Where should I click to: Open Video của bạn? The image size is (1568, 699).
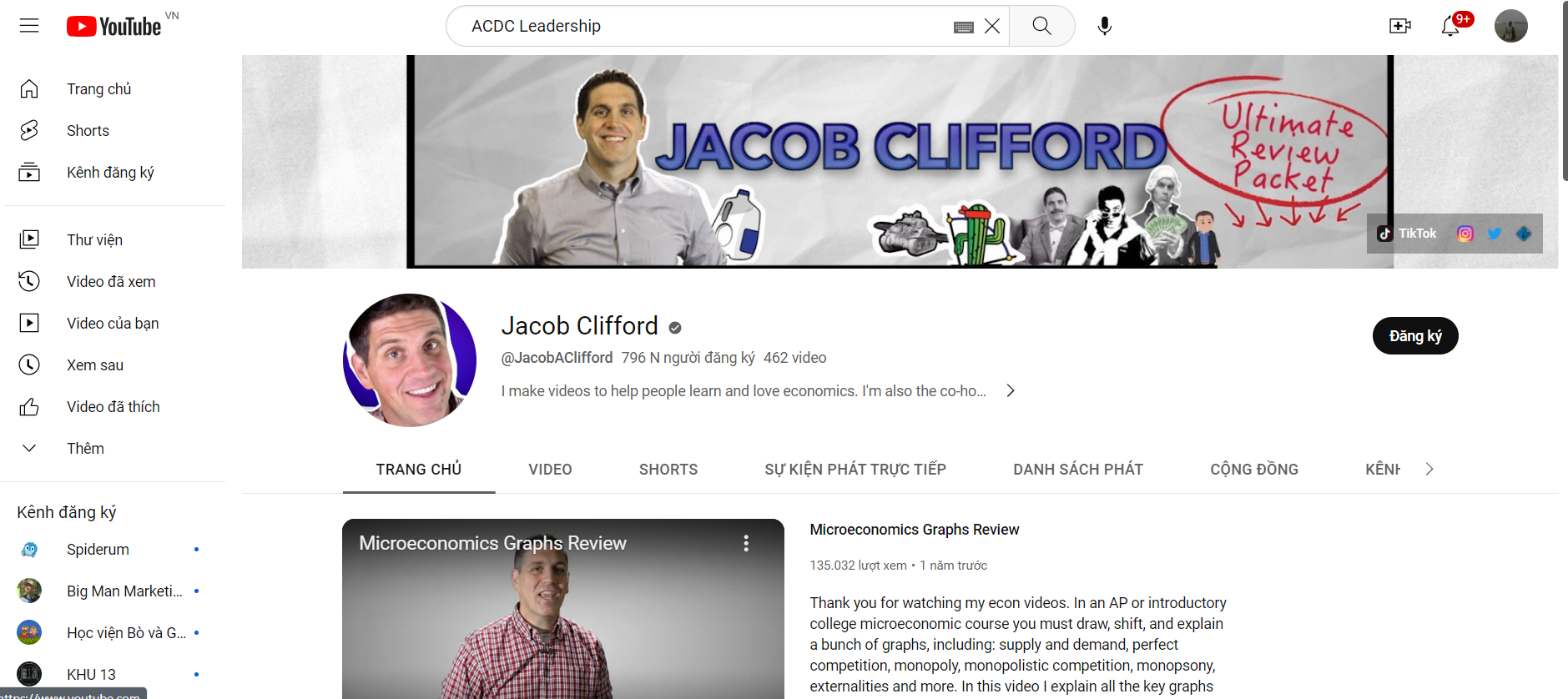[x=114, y=323]
